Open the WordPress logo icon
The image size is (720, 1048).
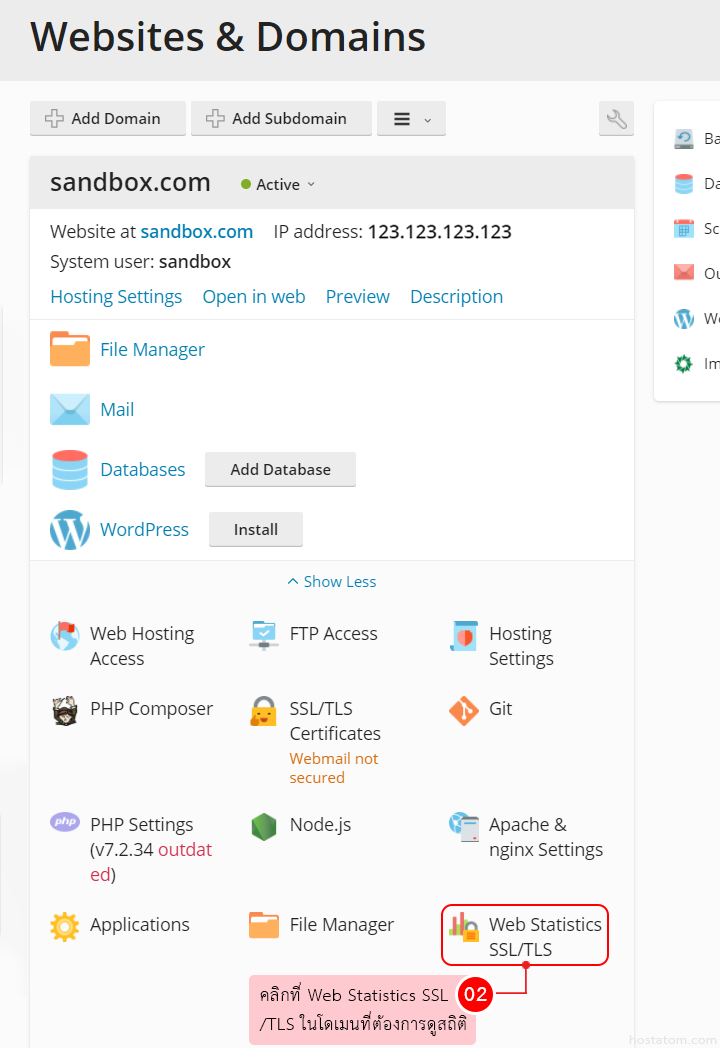coord(70,530)
